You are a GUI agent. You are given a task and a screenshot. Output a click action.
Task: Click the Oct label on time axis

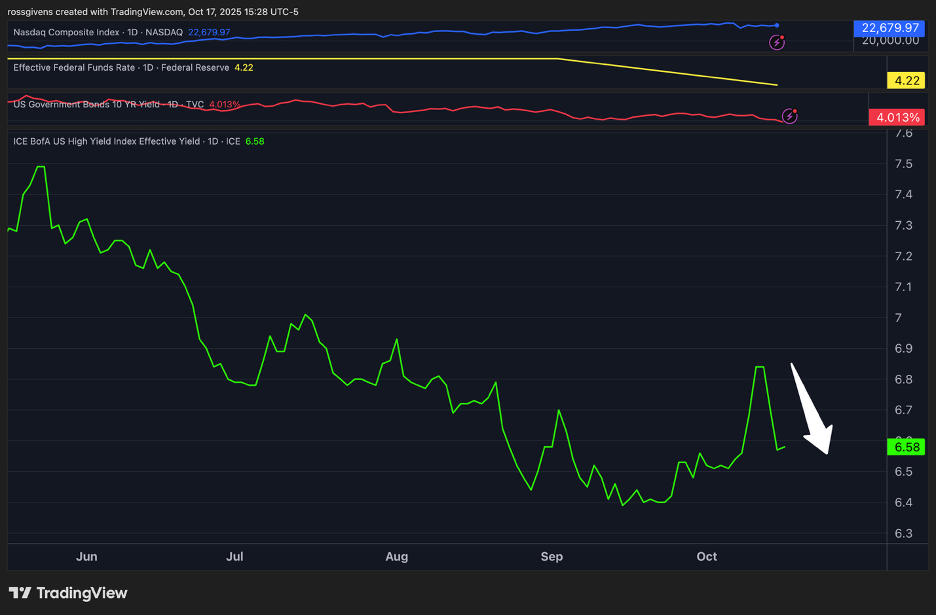(x=707, y=556)
